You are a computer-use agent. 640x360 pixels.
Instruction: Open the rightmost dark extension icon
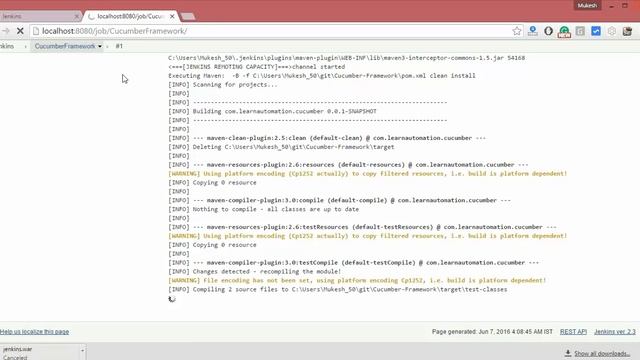click(x=627, y=31)
